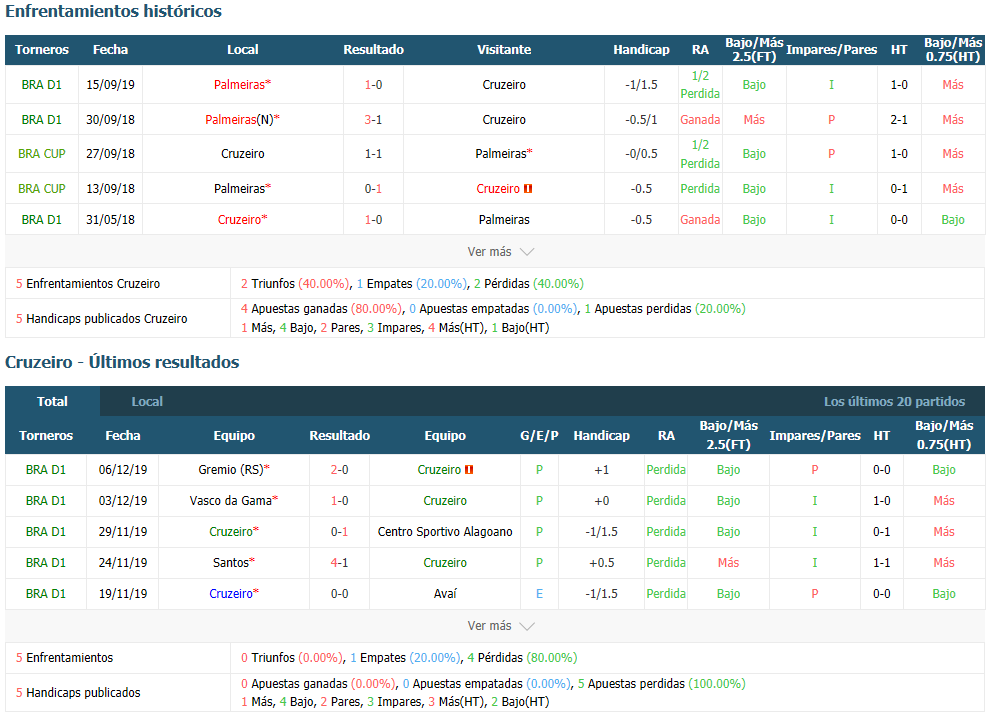
Task: Click result 2-0 Gremio vs Cruzeiro
Action: tap(339, 469)
